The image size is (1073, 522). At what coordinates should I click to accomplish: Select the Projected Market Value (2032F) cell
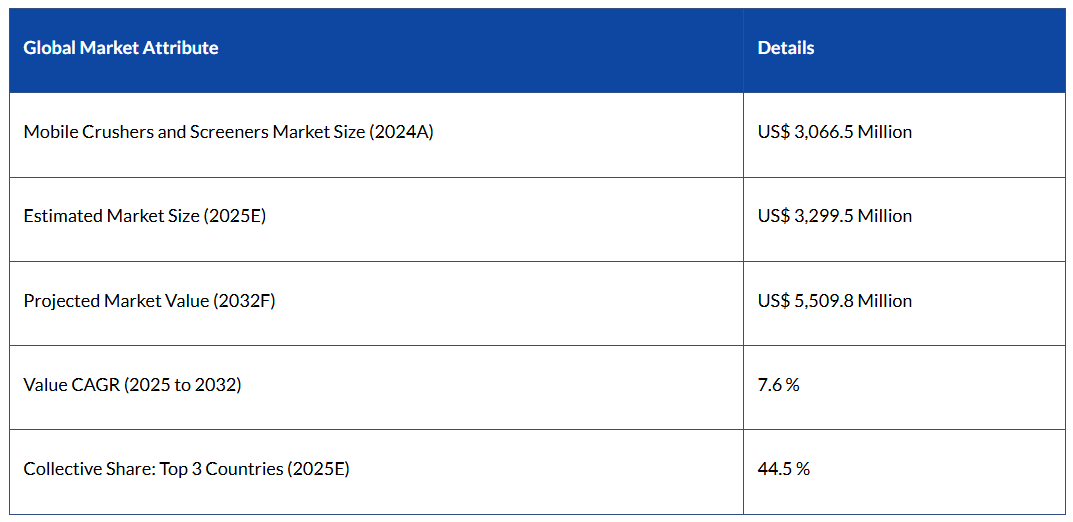pos(149,301)
